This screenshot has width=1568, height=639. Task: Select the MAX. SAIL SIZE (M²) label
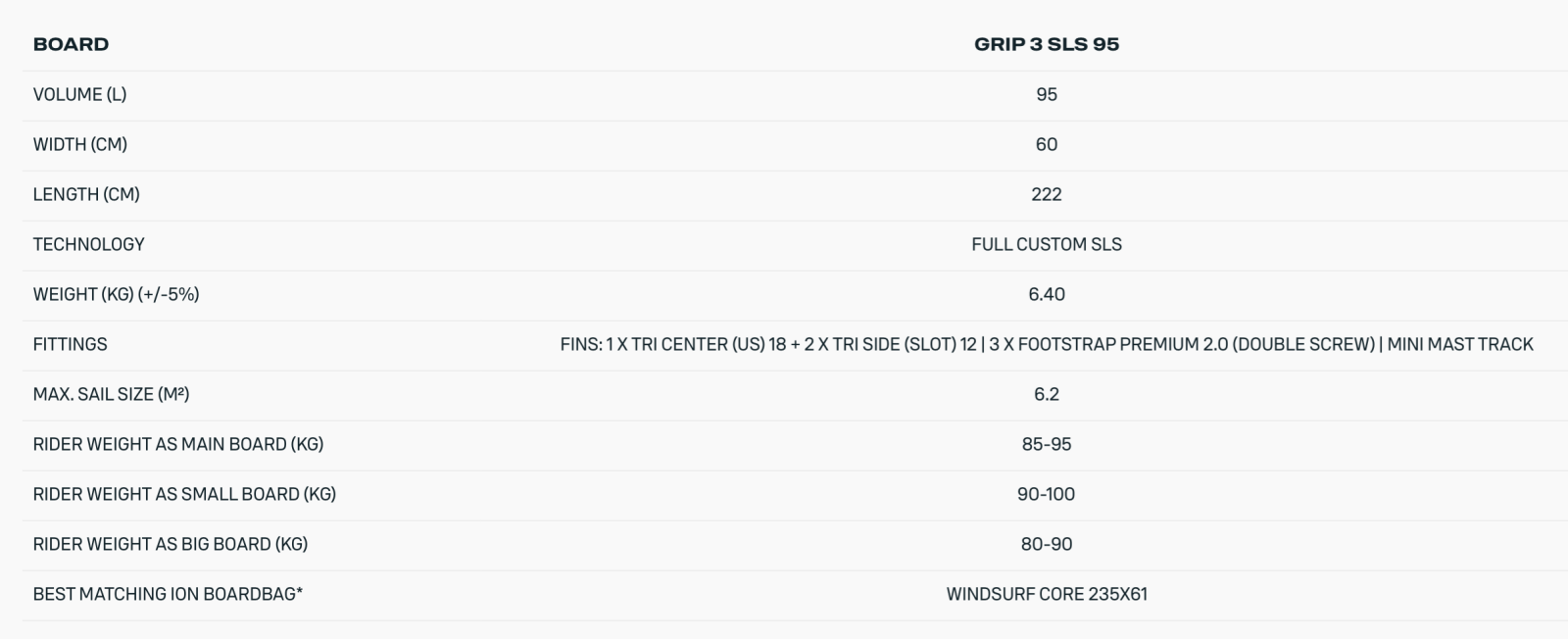click(x=111, y=394)
